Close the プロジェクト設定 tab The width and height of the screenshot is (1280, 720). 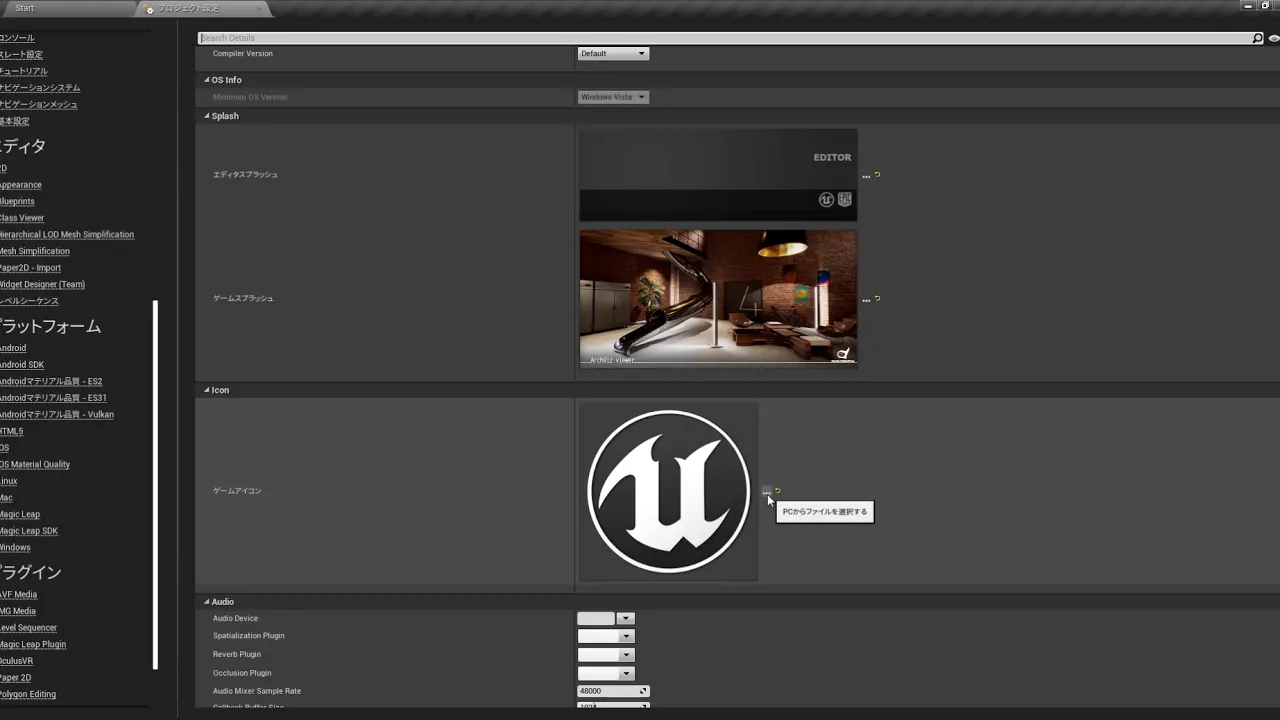259,9
